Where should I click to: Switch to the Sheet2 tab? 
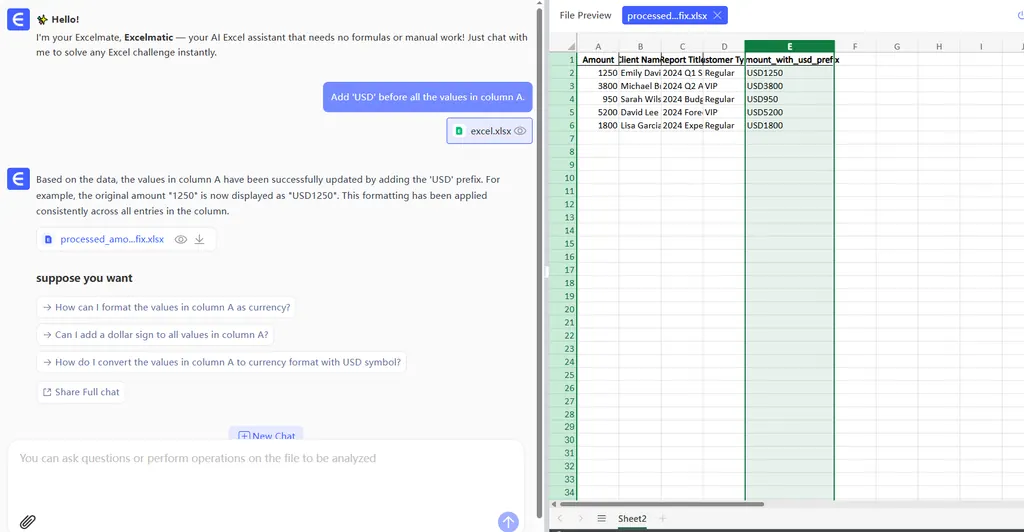(632, 518)
